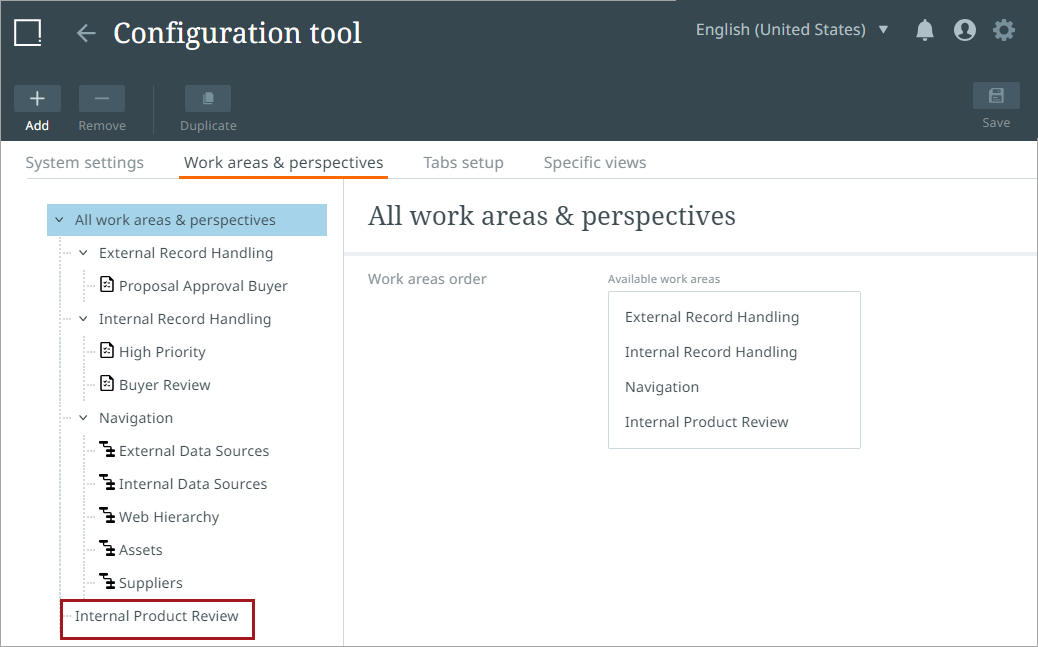Click the back arrow icon
Screen dimensions: 1038x647
pos(86,33)
